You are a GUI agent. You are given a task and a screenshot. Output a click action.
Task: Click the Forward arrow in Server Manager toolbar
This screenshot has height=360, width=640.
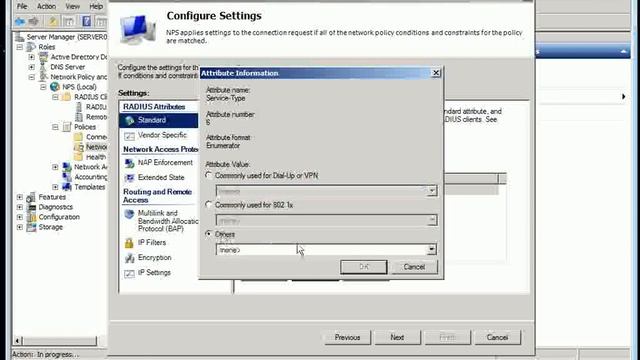pyautogui.click(x=34, y=21)
